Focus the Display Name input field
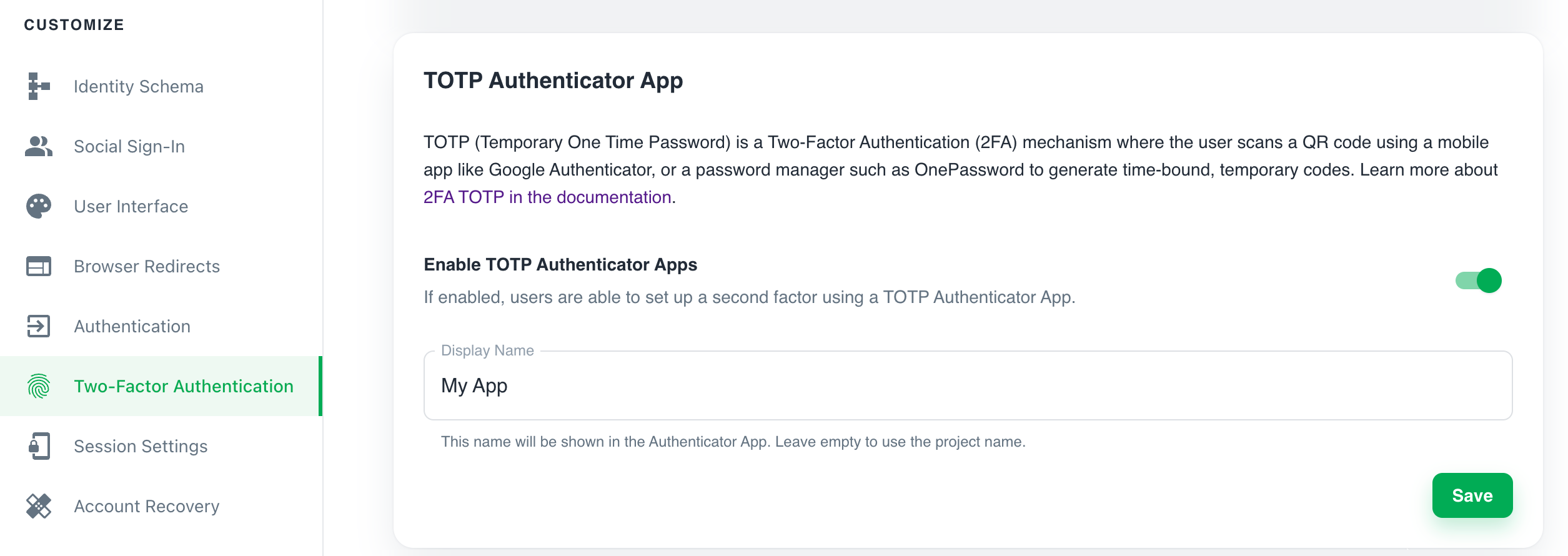This screenshot has height=556, width=1568. [968, 385]
